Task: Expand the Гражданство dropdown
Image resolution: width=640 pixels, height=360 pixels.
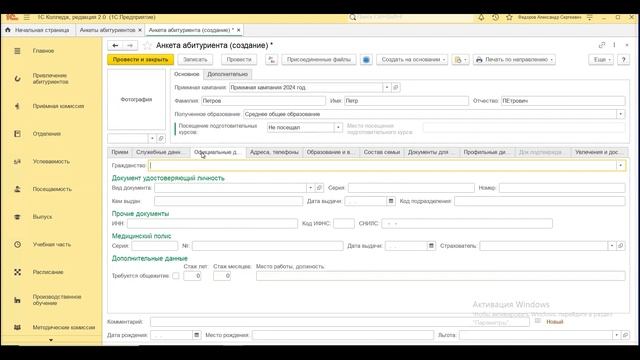Action: pos(620,165)
